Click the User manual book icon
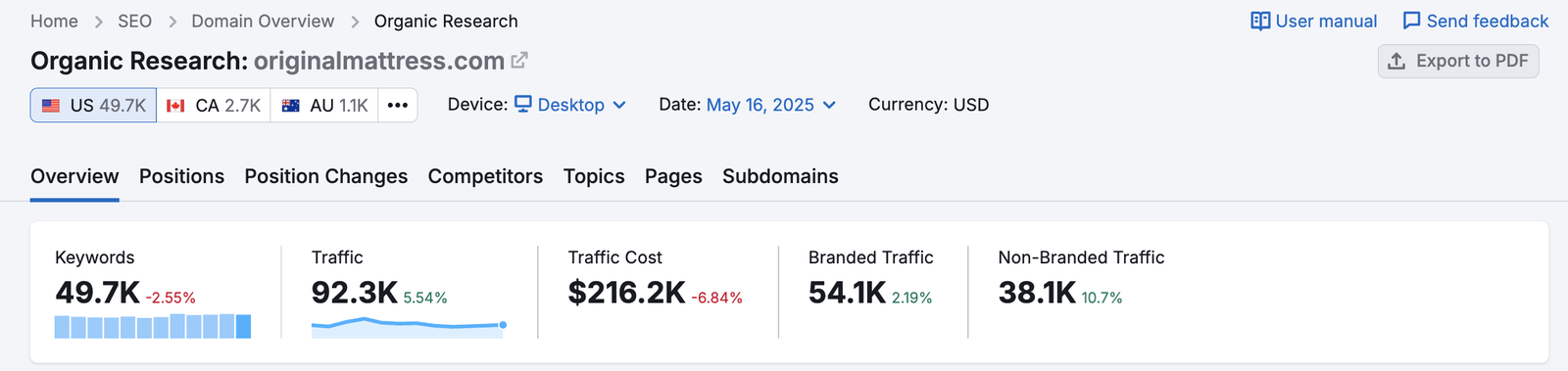This screenshot has height=371, width=1568. pos(1260,22)
